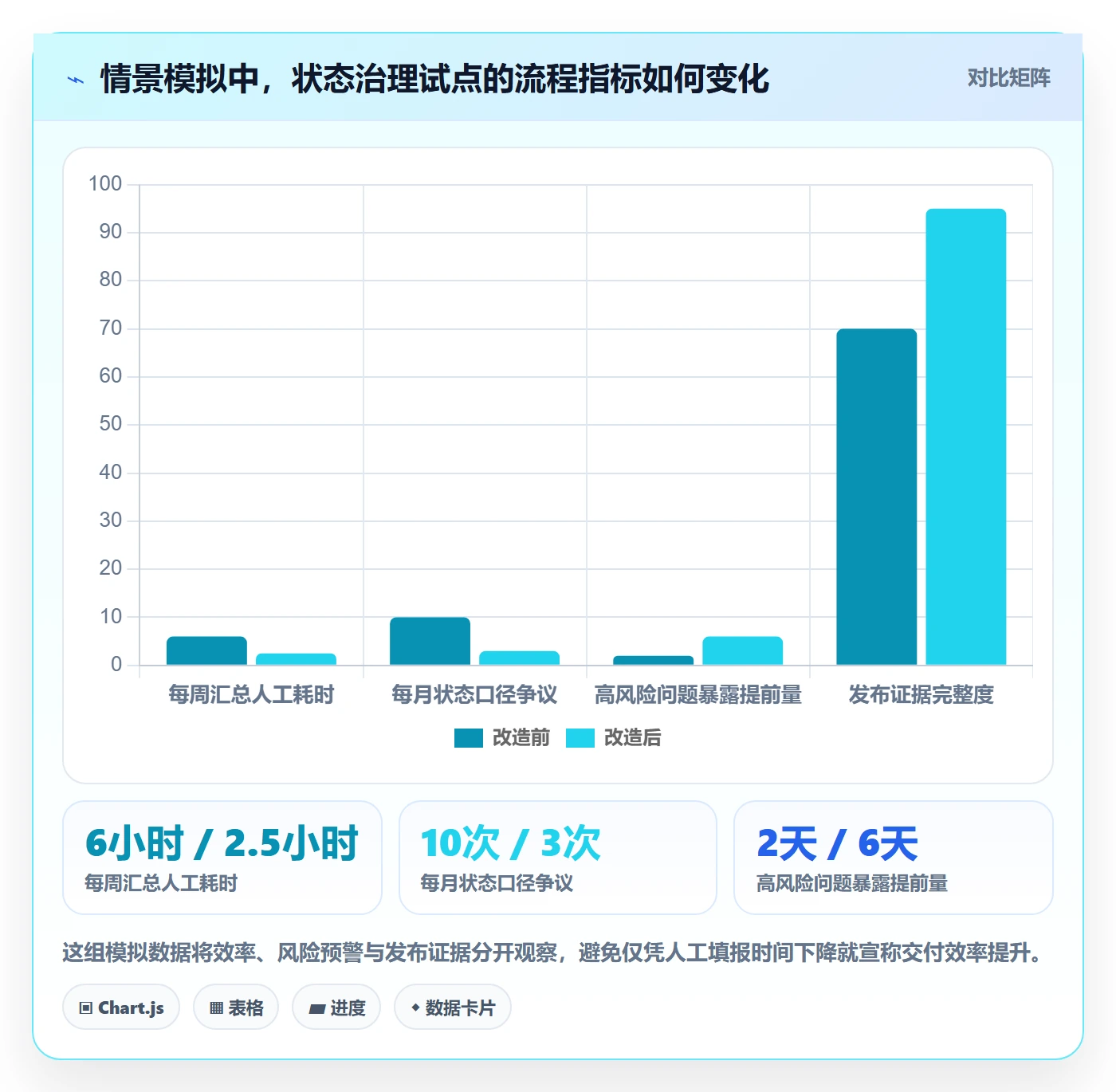Open the 6小时 / 2.5小时 stat card
Viewport: 1116px width, 1092px height.
222,858
